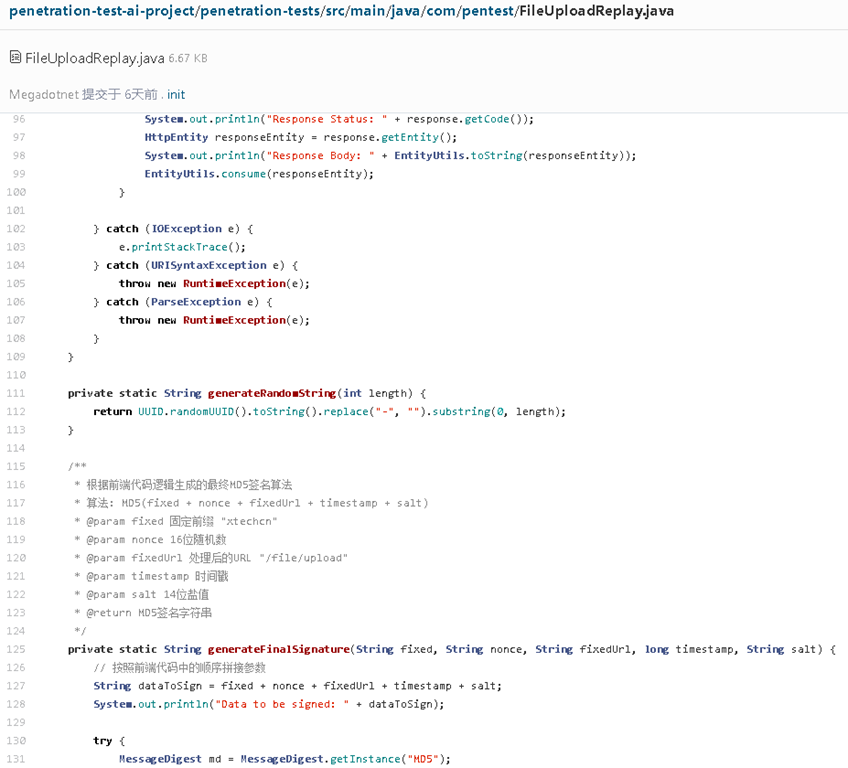
Task: Click the file icon beside FileUploadReplay.java
Action: [x=15, y=57]
